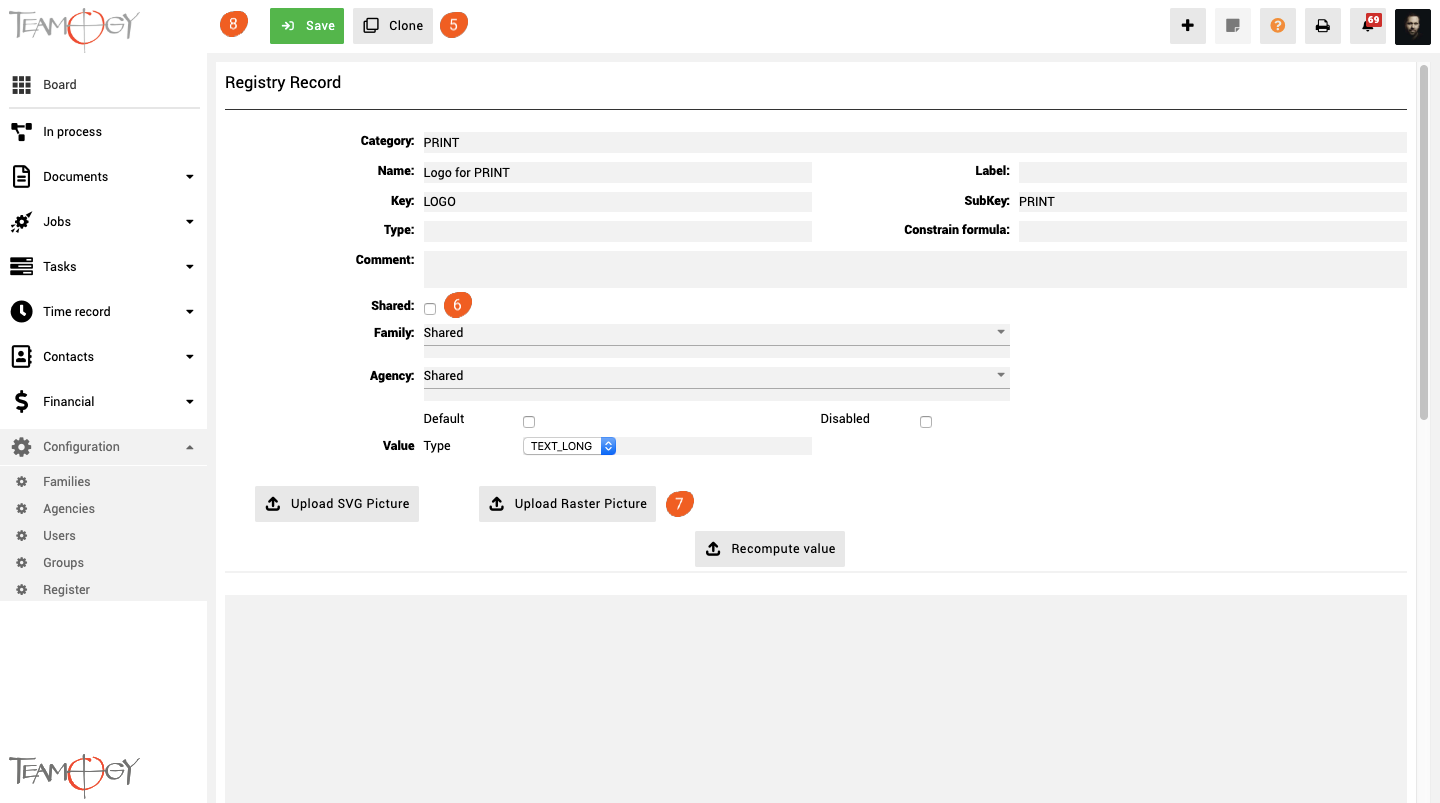The height and width of the screenshot is (803, 1440).
Task: Open the Agency dropdown
Action: pyautogui.click(x=716, y=376)
